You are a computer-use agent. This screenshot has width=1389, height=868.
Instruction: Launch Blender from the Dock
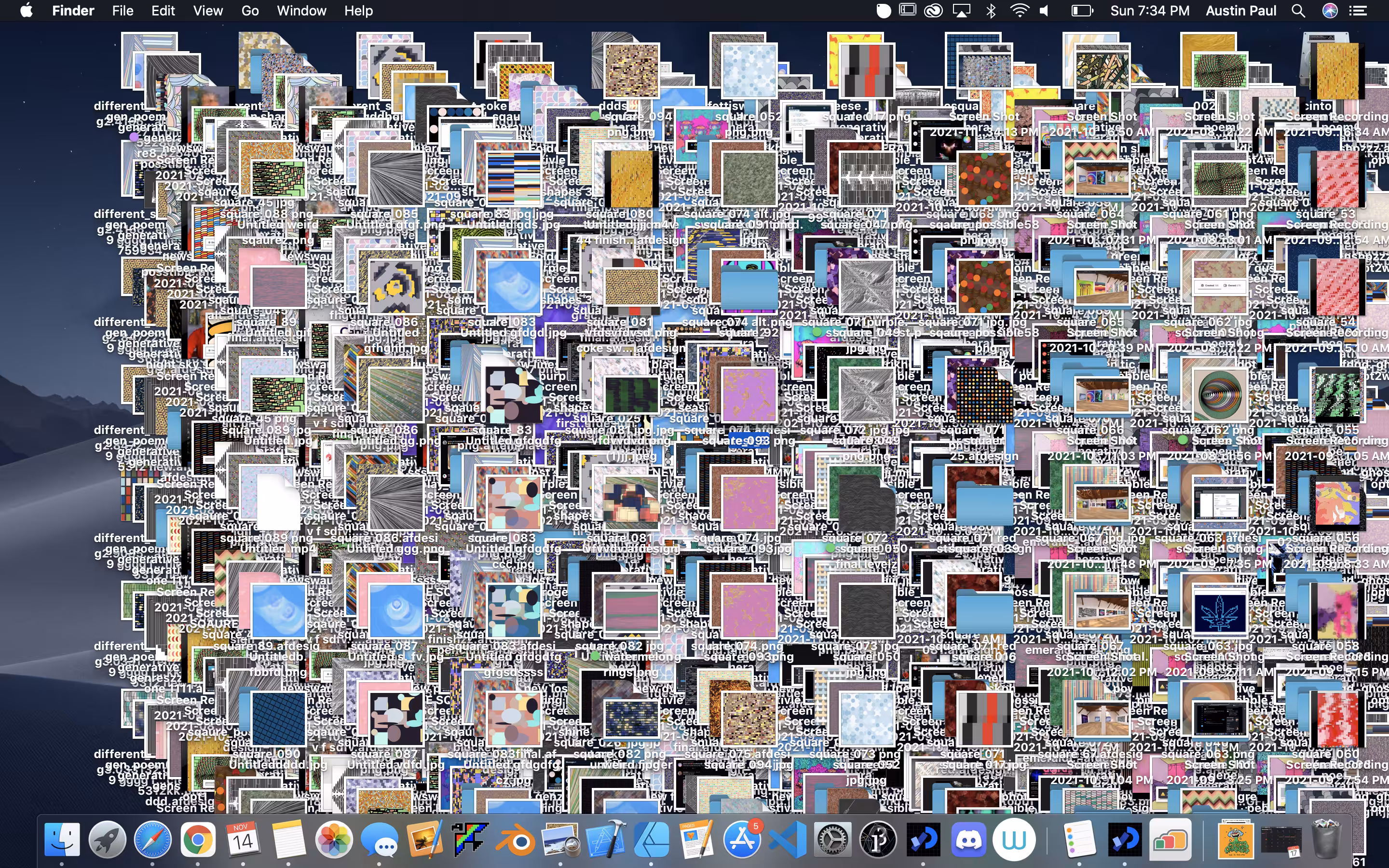515,840
